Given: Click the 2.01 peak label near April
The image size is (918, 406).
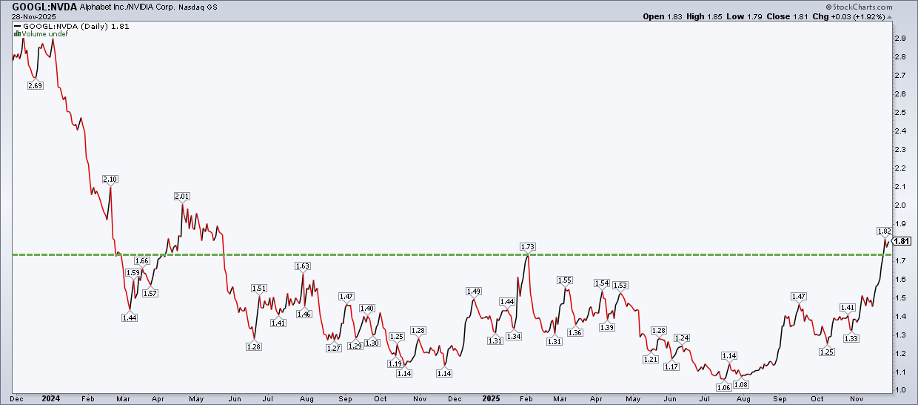Looking at the screenshot, I should click(x=182, y=196).
